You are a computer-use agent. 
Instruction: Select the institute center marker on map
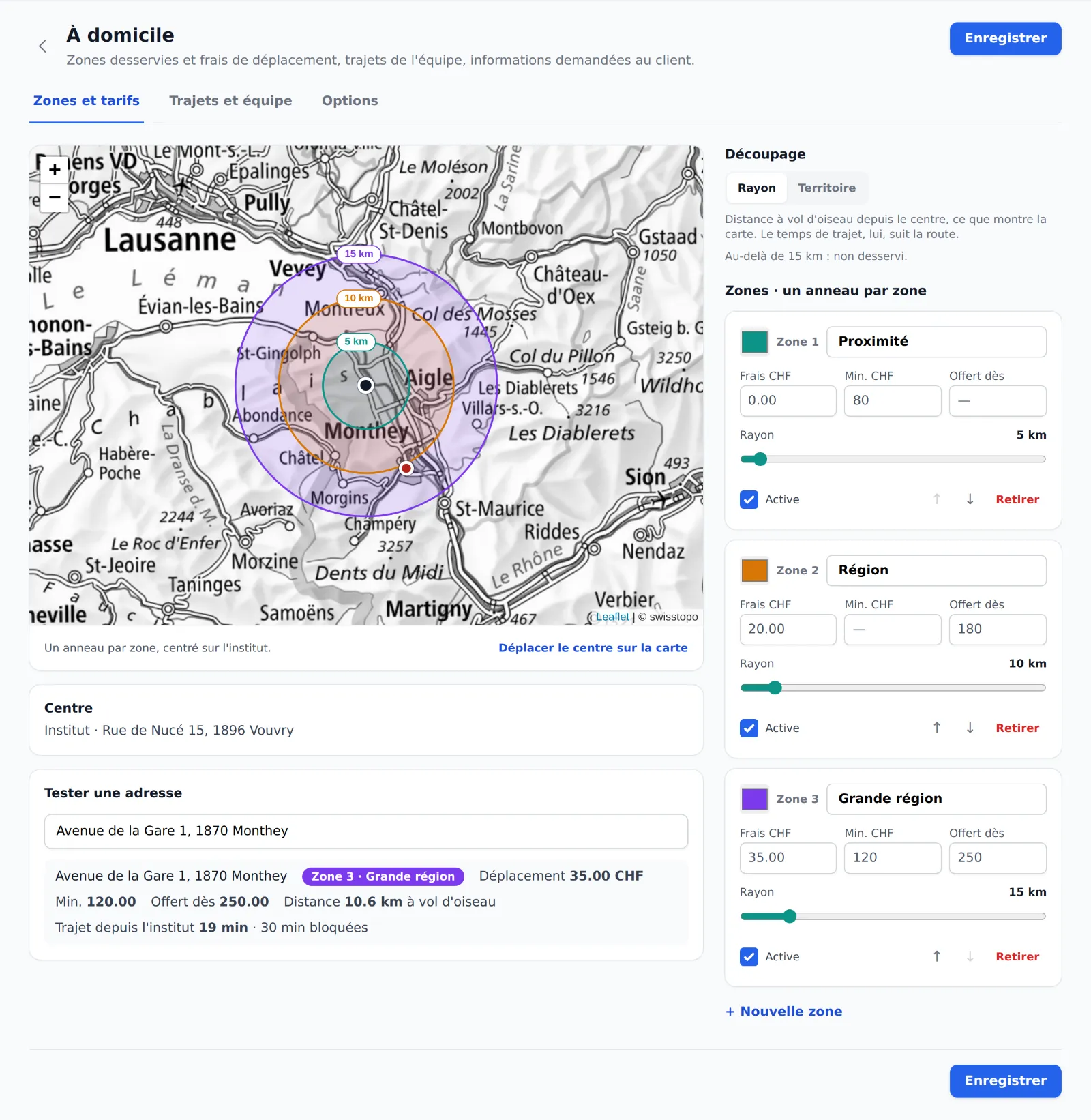(366, 385)
